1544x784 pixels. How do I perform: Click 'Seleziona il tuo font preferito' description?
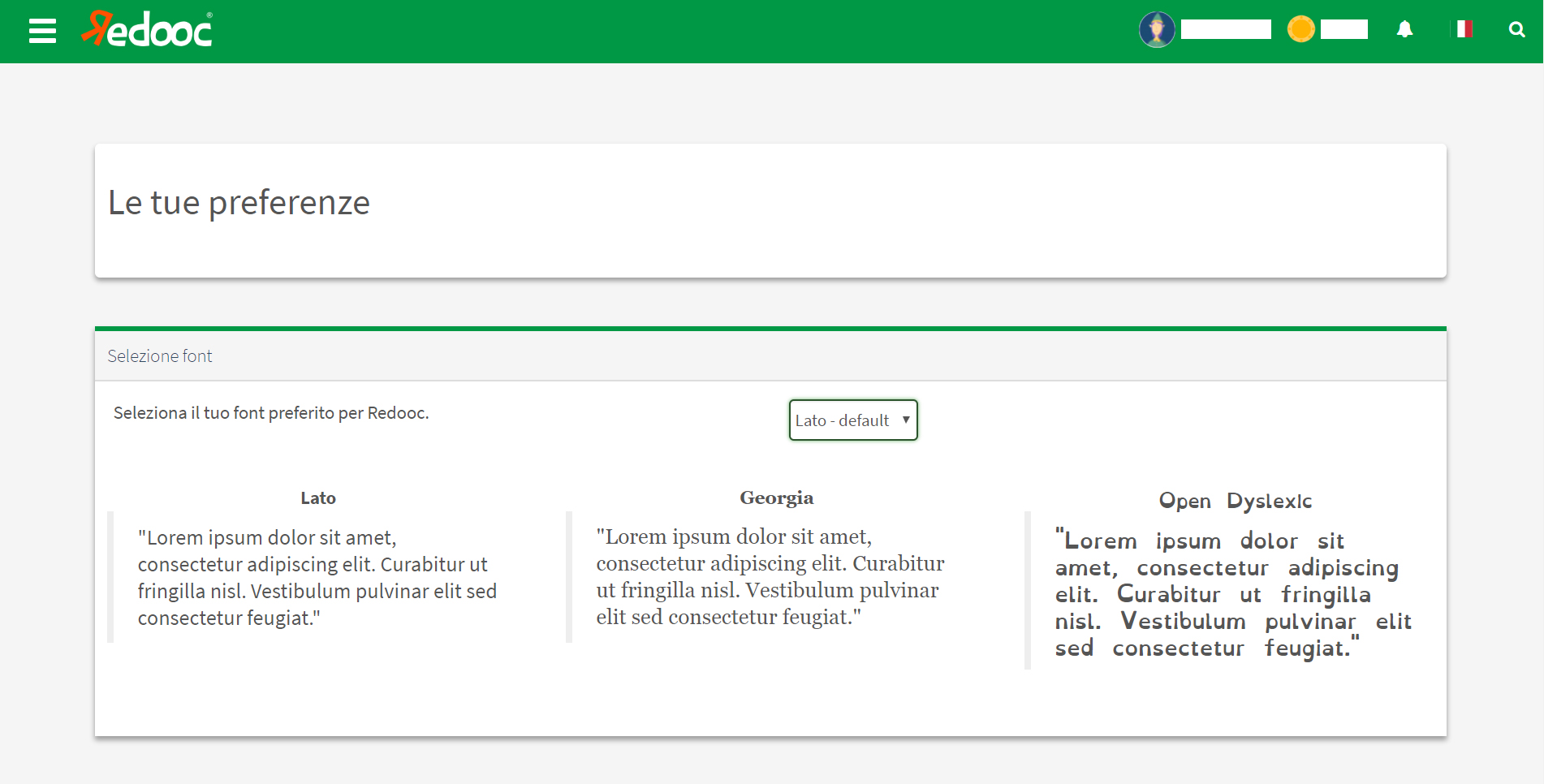271,413
